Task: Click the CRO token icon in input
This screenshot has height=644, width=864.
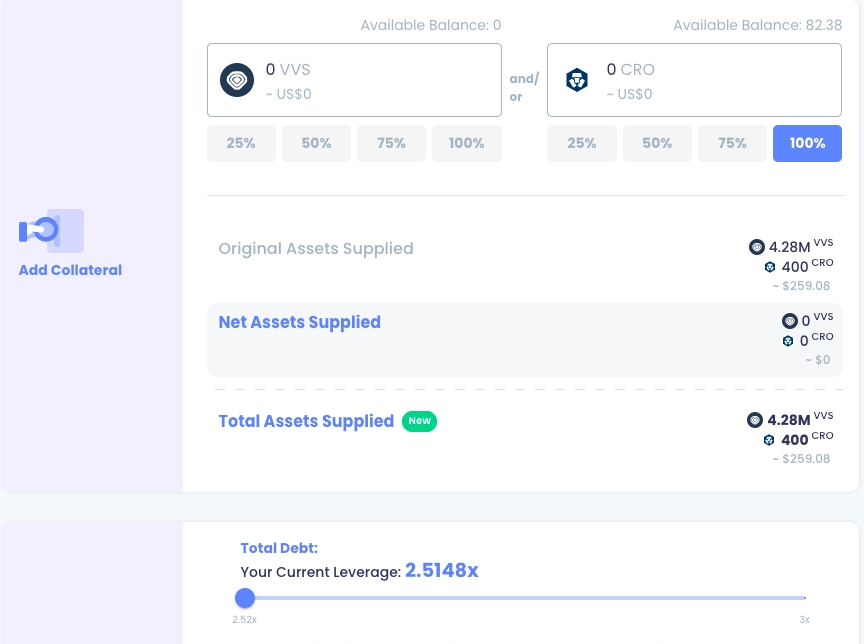Action: click(x=577, y=80)
